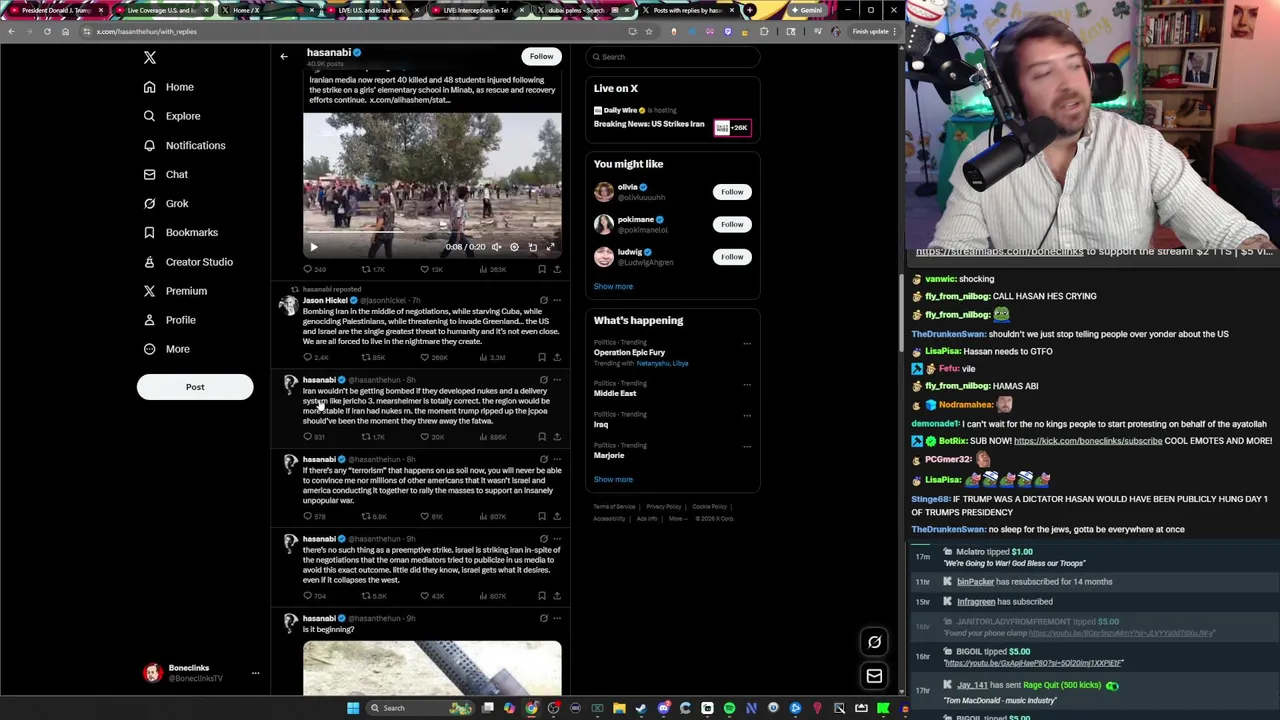This screenshot has width=1280, height=720.
Task: Open options for Marjorie trend
Action: (x=747, y=447)
